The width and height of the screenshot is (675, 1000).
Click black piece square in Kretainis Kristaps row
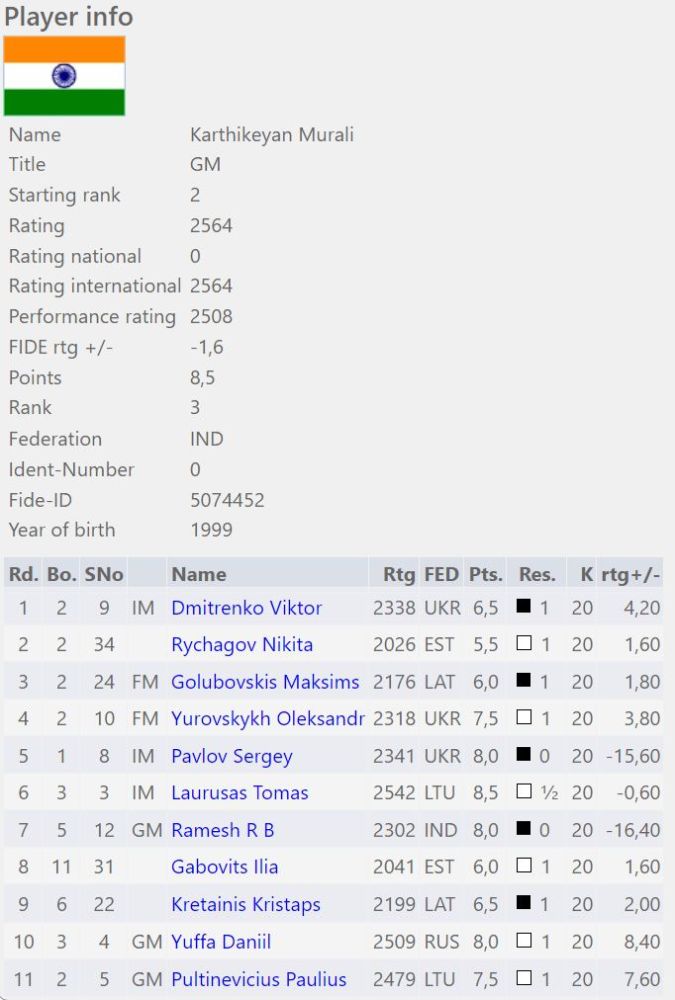pos(524,904)
